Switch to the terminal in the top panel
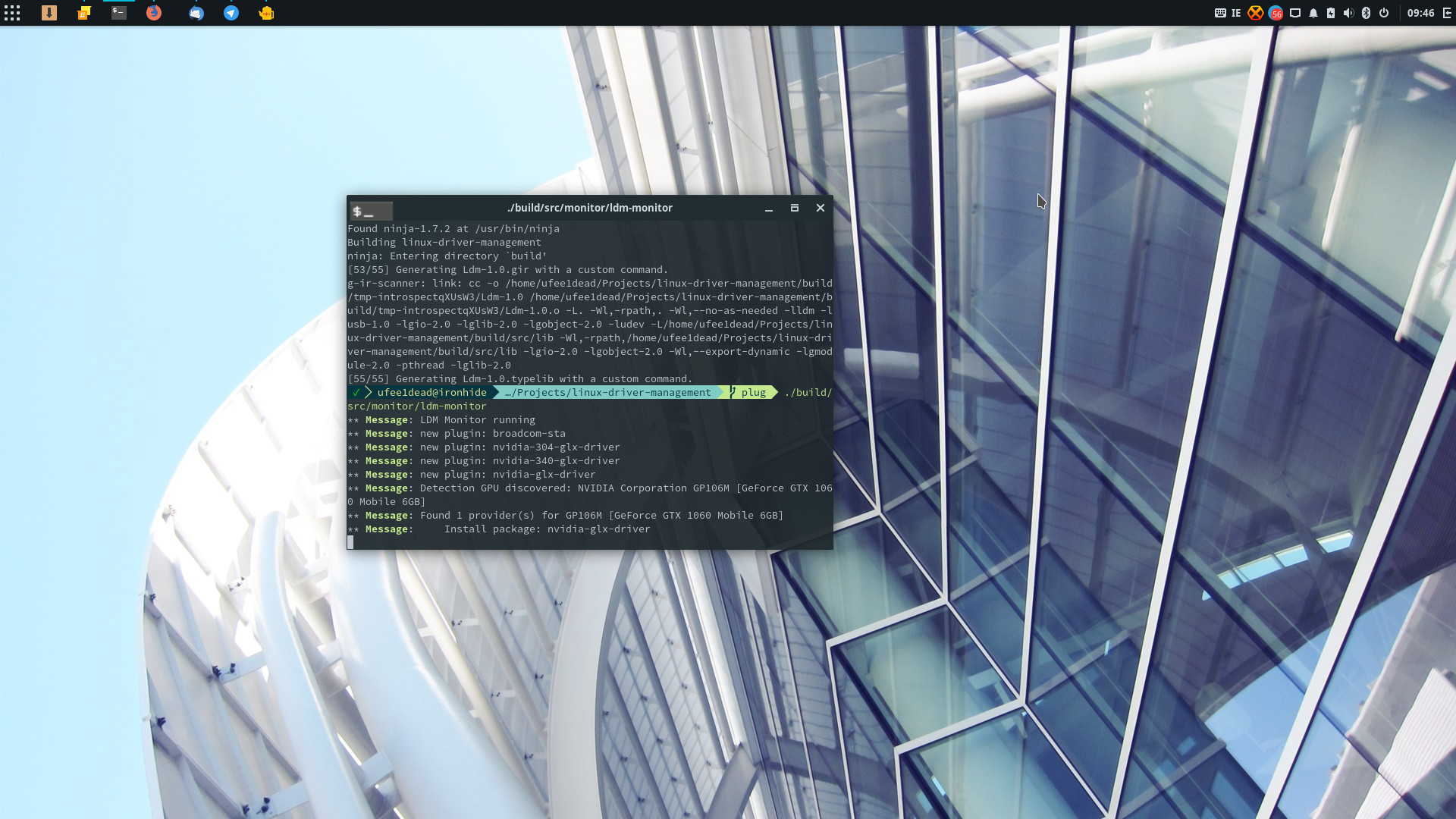 119,13
